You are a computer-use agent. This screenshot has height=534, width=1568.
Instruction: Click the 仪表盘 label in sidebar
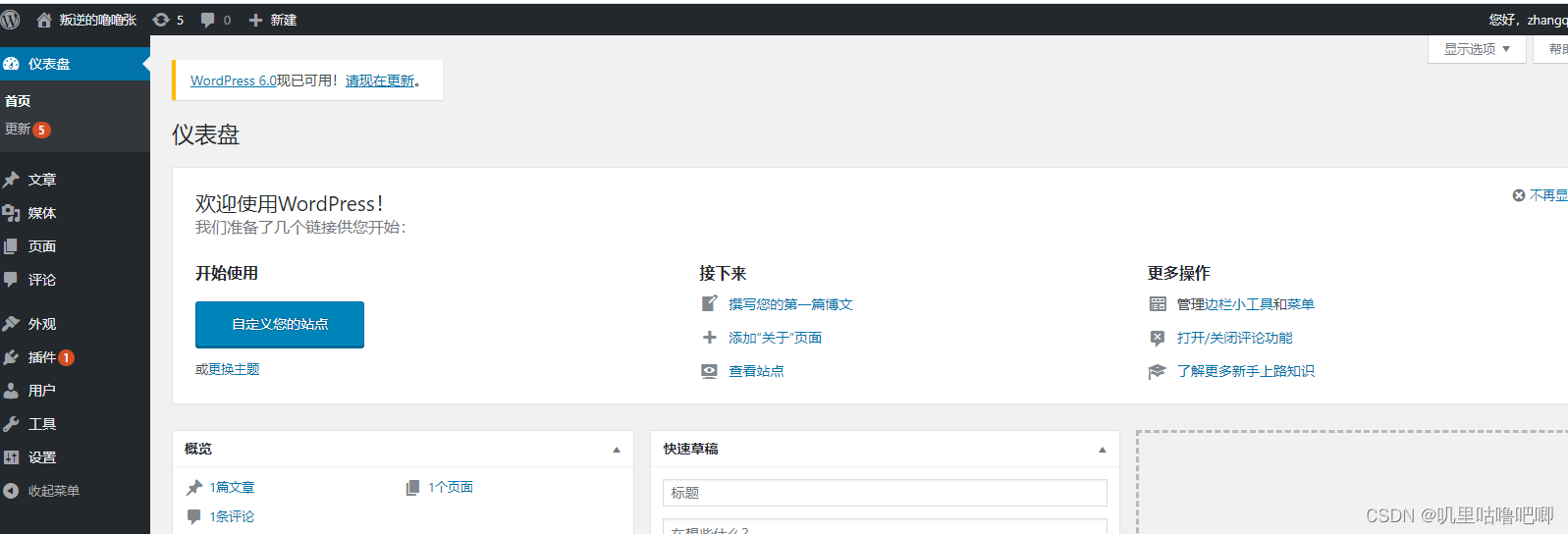49,64
